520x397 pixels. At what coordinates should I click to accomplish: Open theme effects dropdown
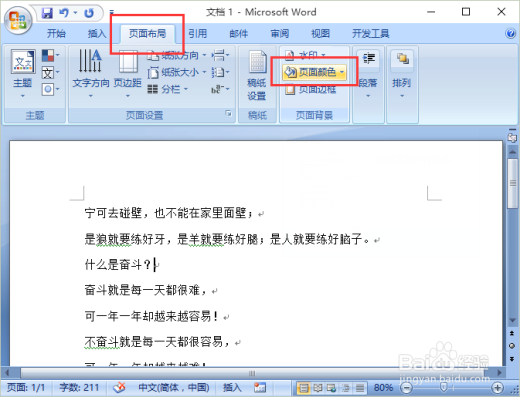point(50,89)
